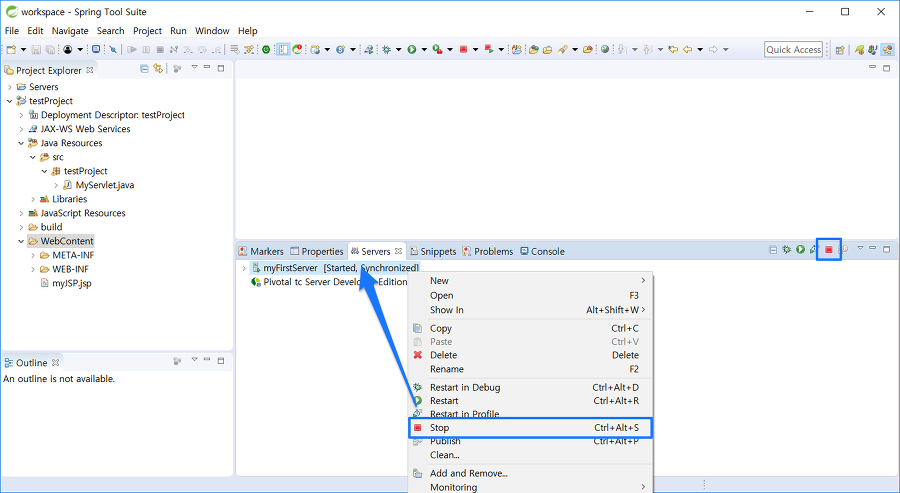Click the user profile circle toolbar icon
Image resolution: width=900 pixels, height=493 pixels.
tap(67, 49)
